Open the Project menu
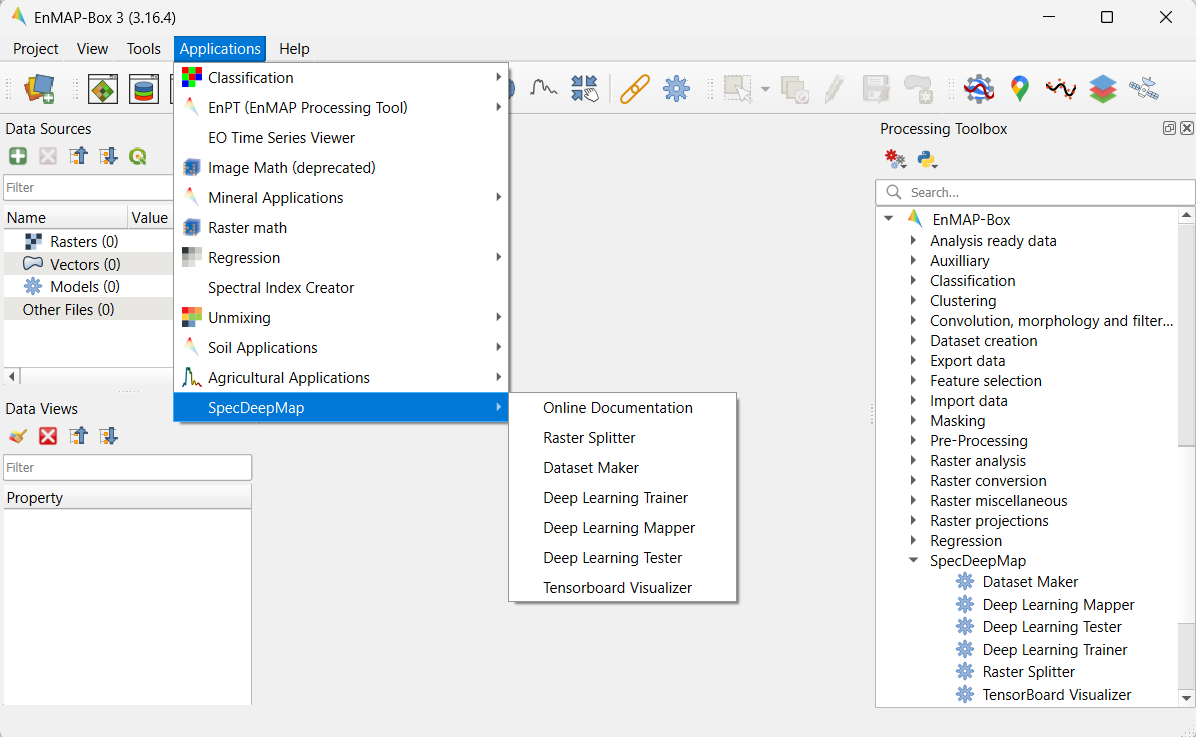This screenshot has height=737, width=1196. [36, 49]
